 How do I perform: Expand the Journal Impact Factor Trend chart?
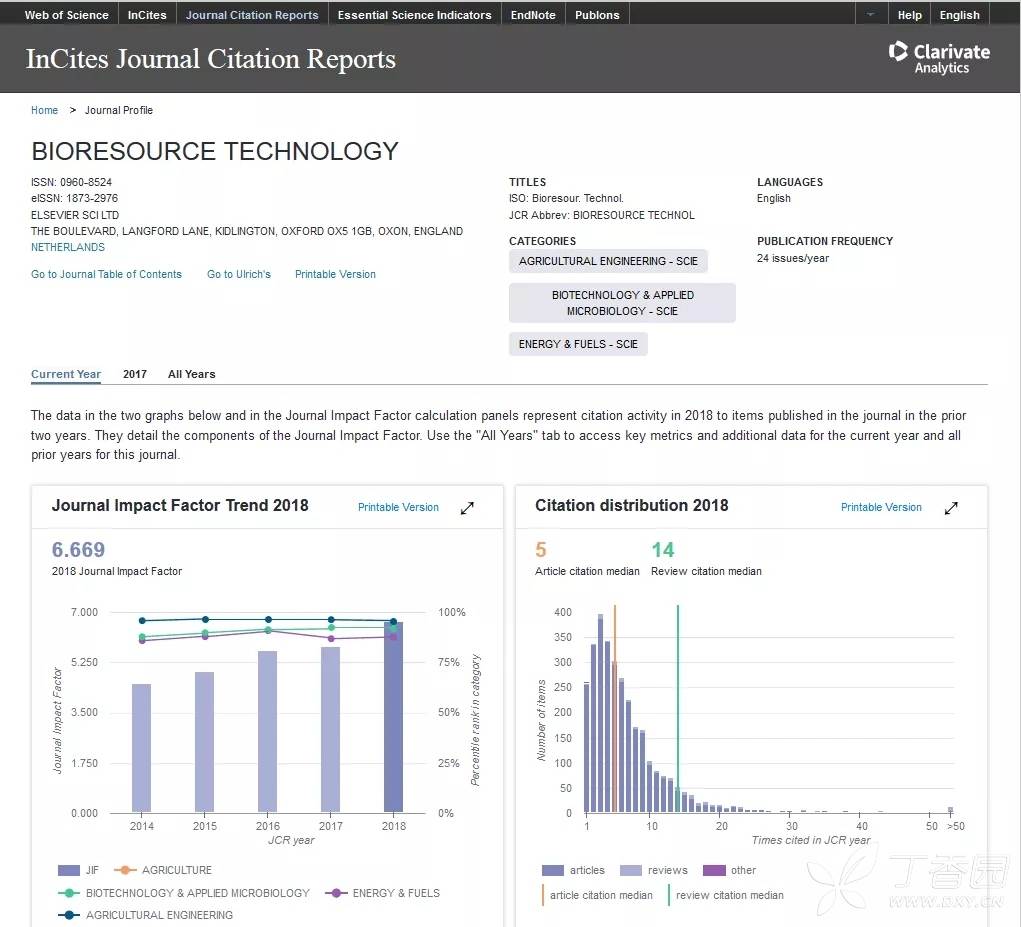pyautogui.click(x=467, y=508)
